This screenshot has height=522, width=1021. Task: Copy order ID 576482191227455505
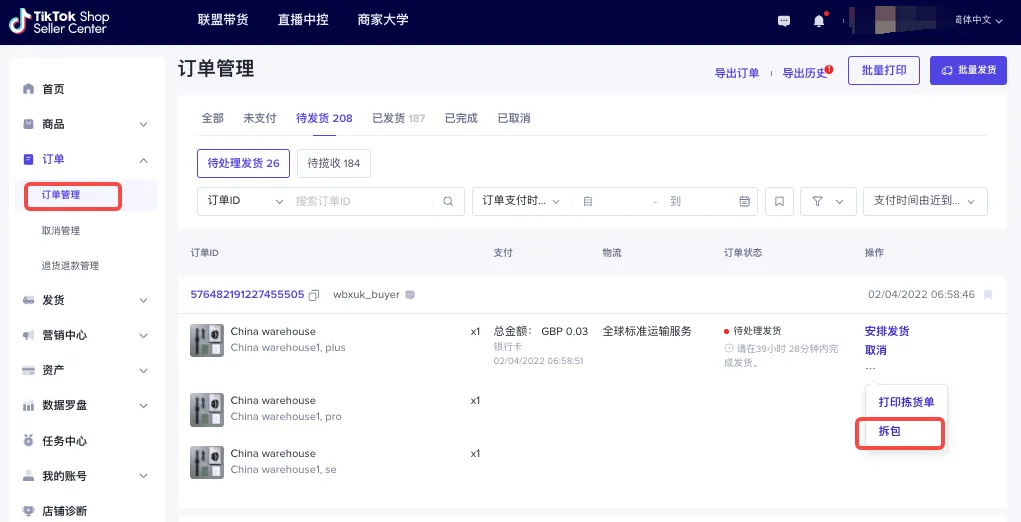tap(314, 295)
